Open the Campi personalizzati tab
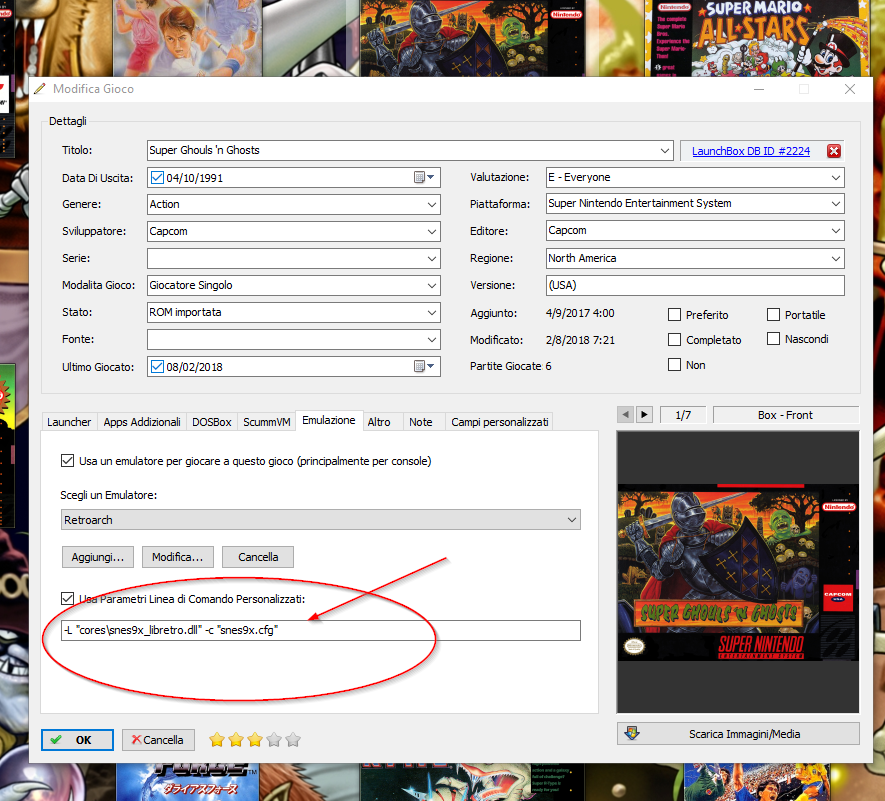Screen dimensions: 885x801 coord(500,422)
